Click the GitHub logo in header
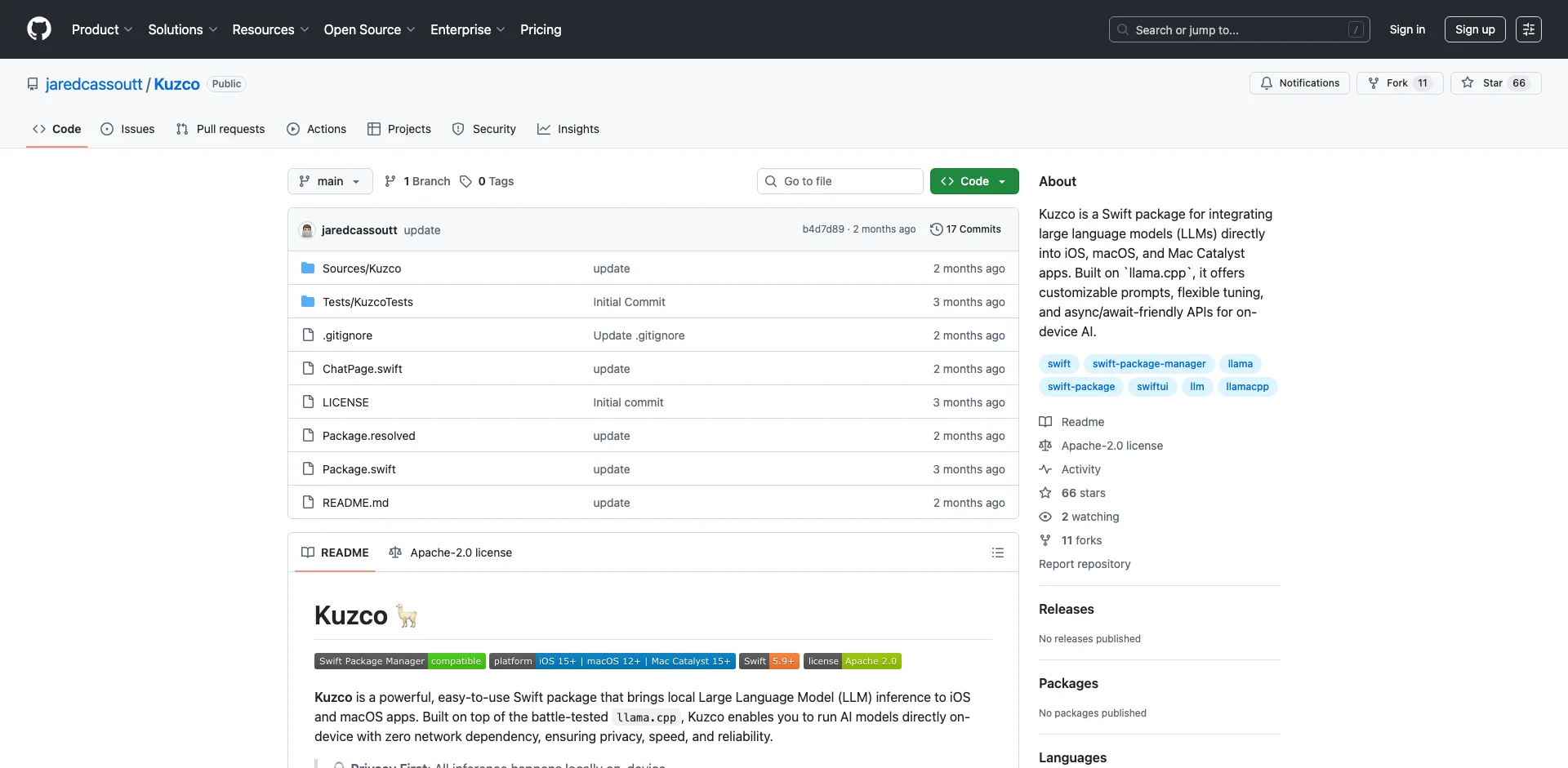 click(39, 29)
